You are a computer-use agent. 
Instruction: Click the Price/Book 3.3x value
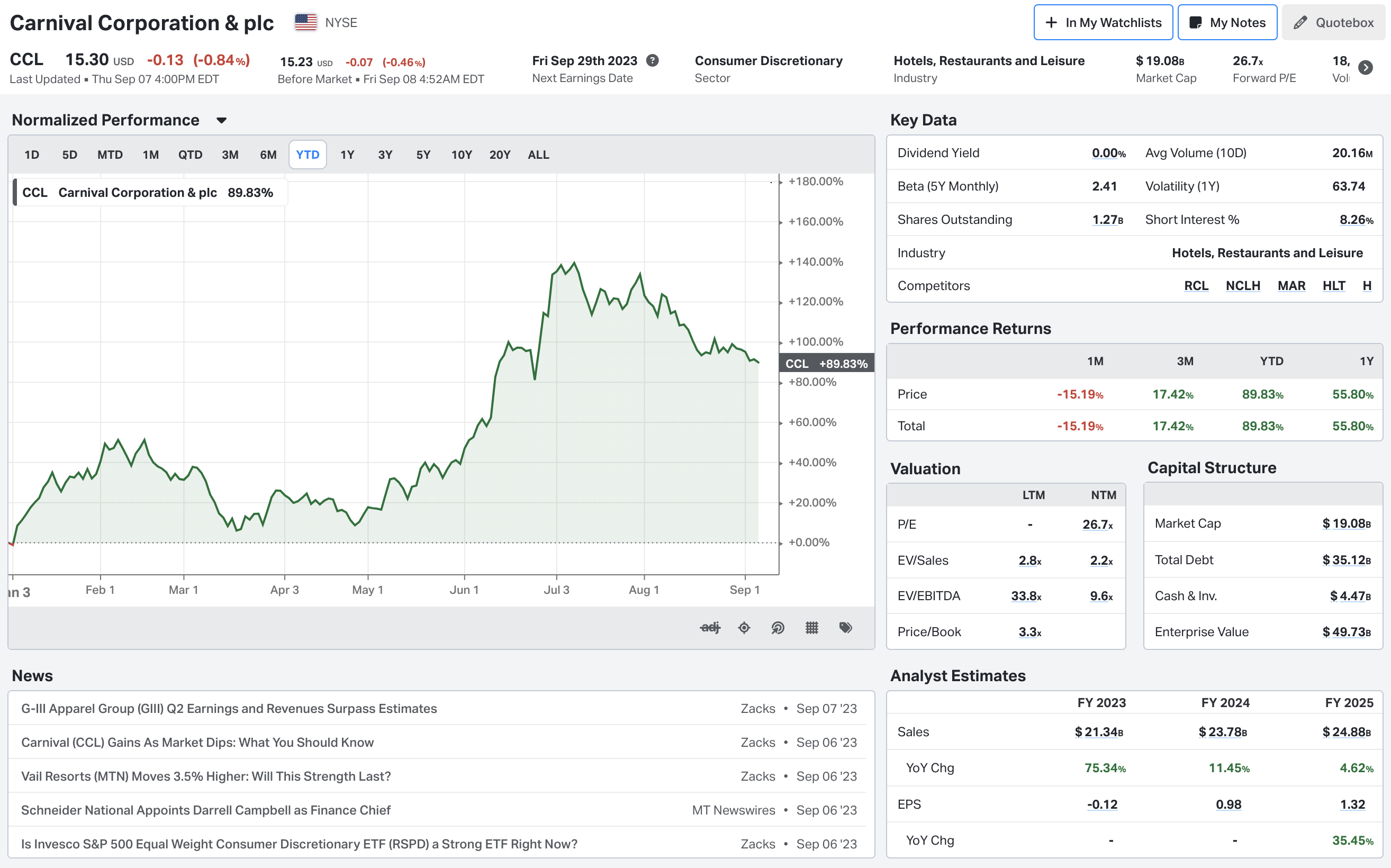point(1030,631)
